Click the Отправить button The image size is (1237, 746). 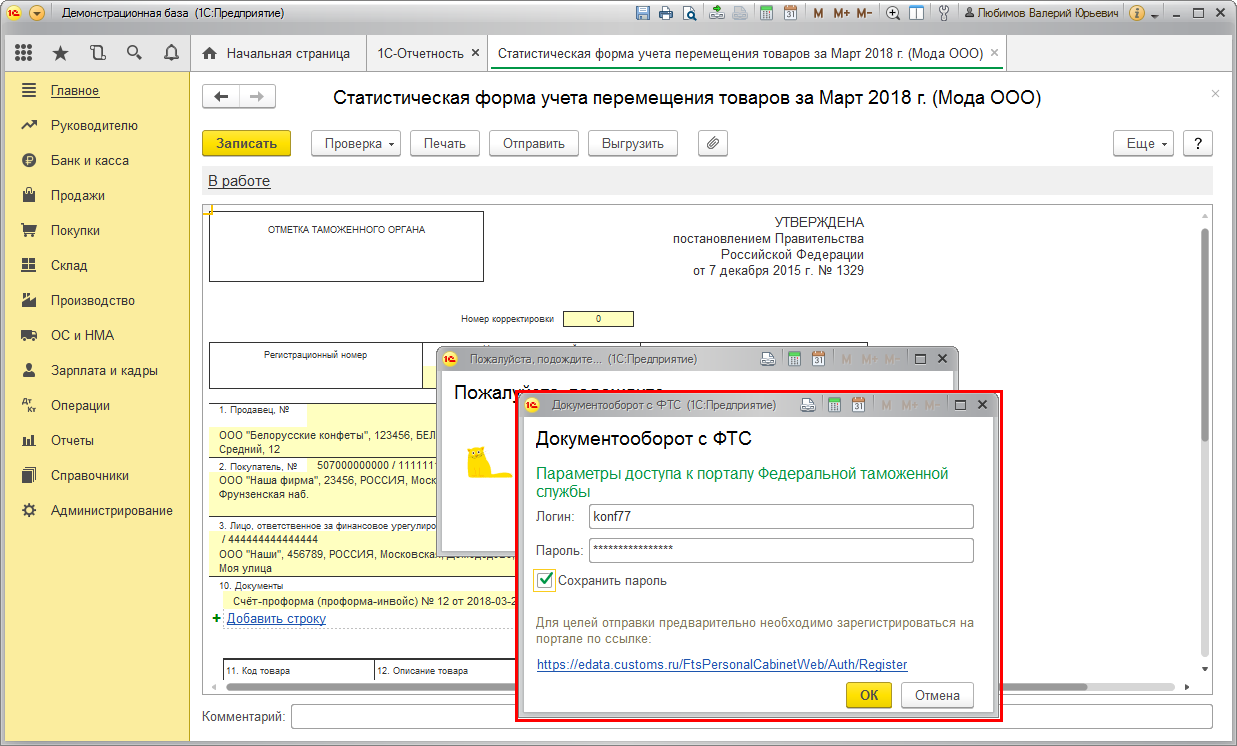click(x=534, y=144)
